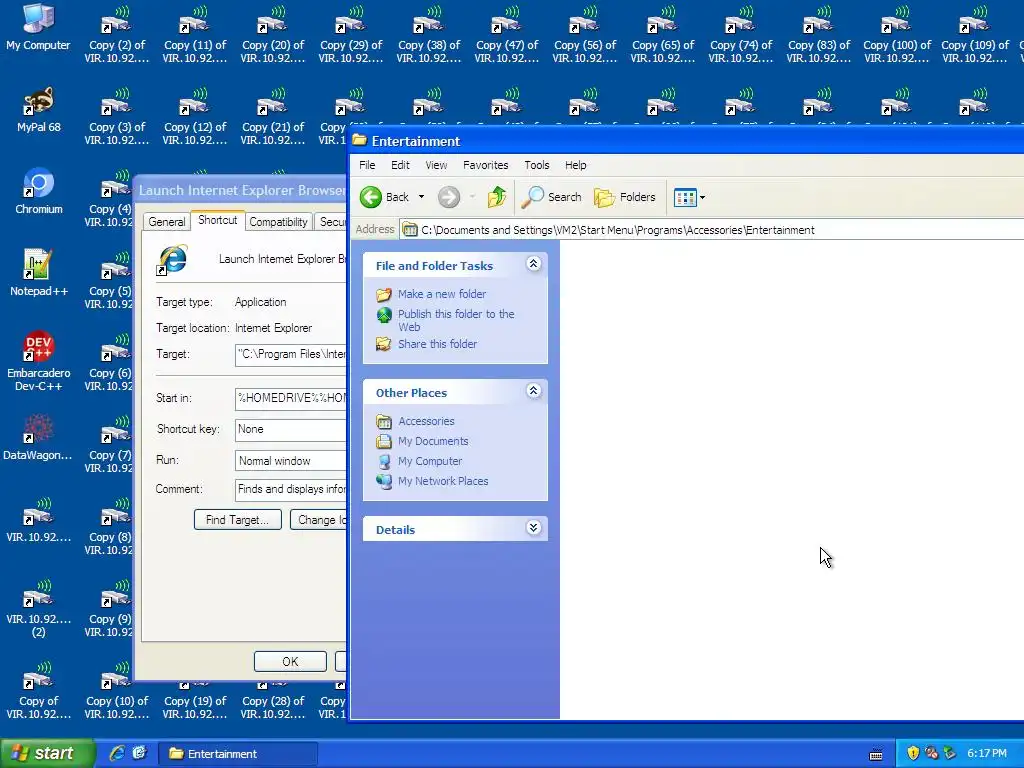This screenshot has width=1024, height=768.
Task: Select Copy (19) of VIR.10.92 icon
Action: [x=195, y=702]
